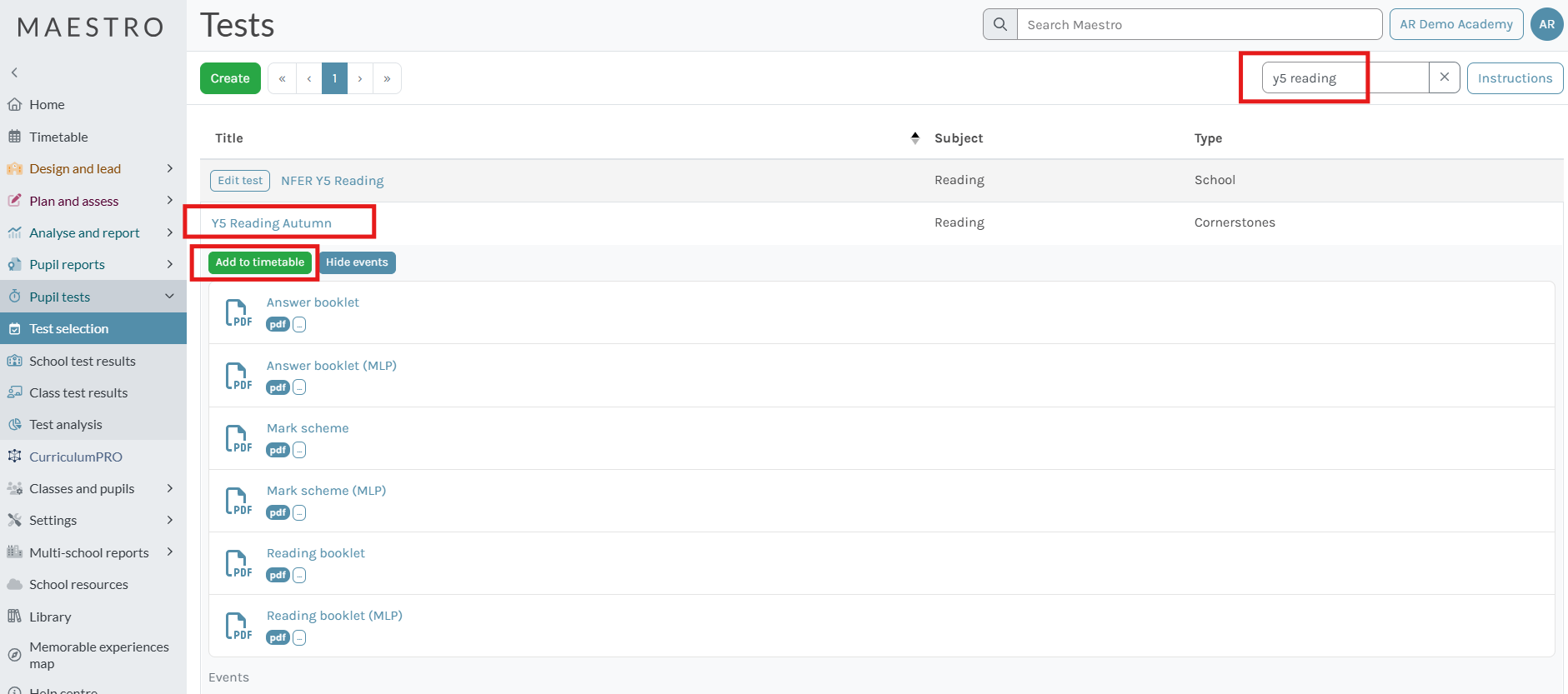Screen dimensions: 1568x694
Task: Collapse the sidebar with the back arrow
Action: [x=14, y=72]
